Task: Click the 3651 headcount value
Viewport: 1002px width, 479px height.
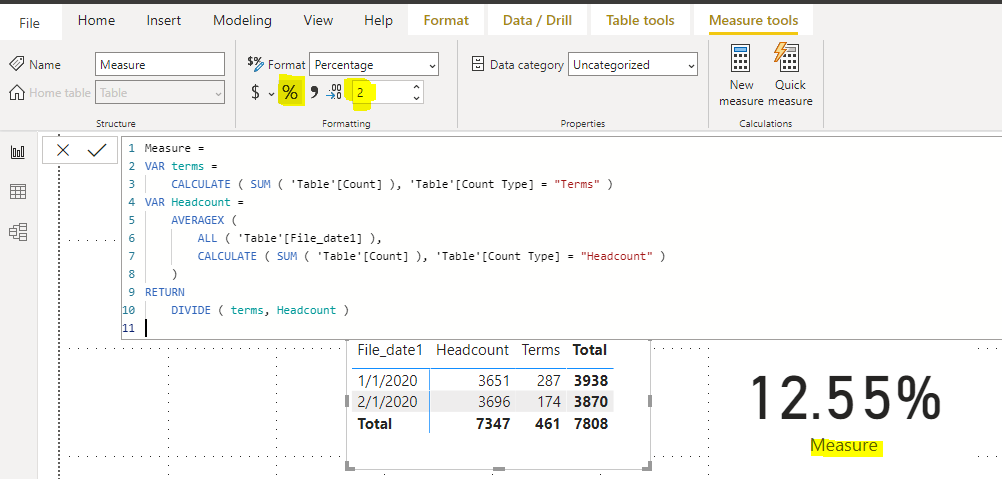Action: pos(493,381)
